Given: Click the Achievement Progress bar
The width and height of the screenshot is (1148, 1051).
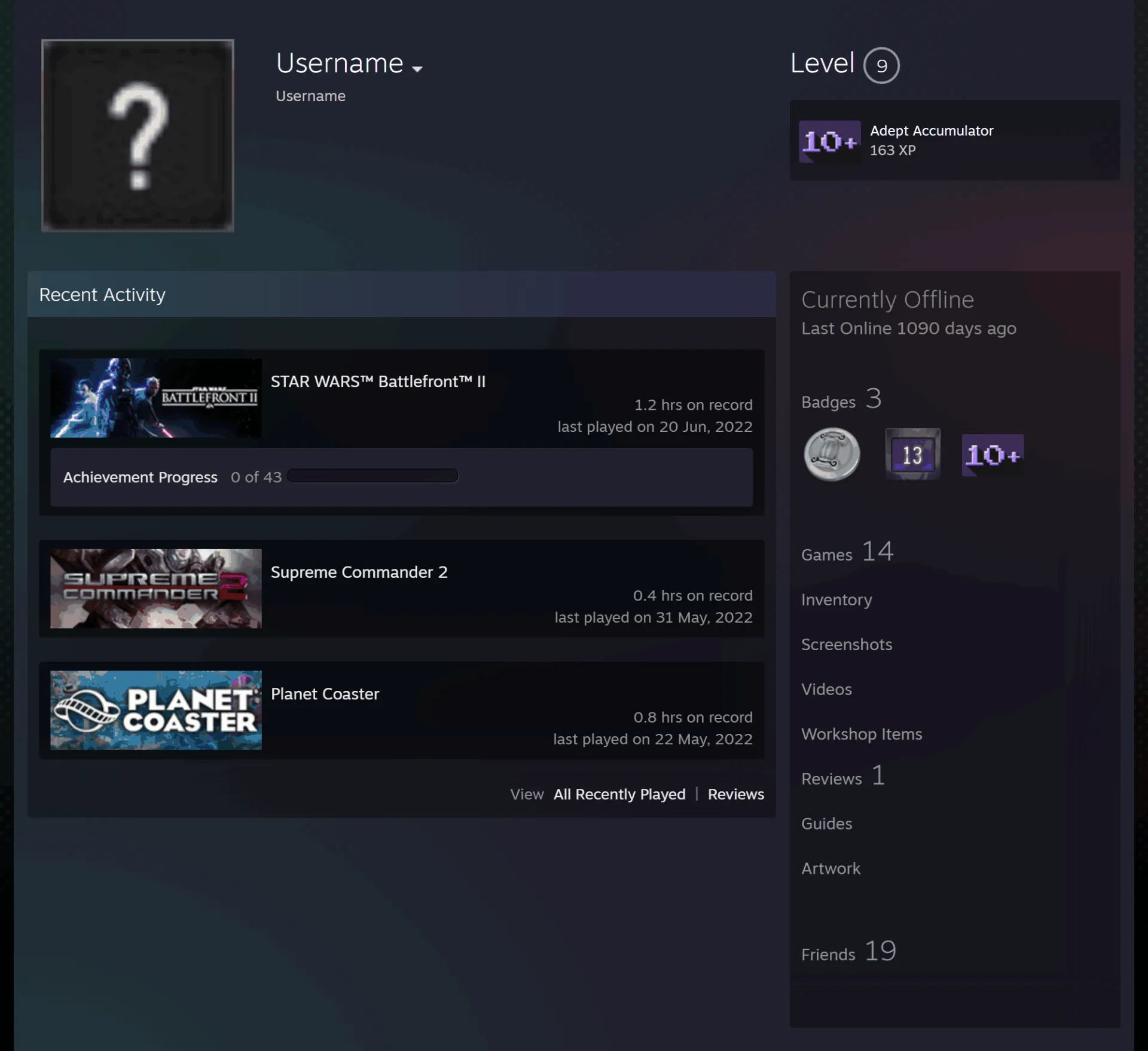Looking at the screenshot, I should pyautogui.click(x=373, y=476).
